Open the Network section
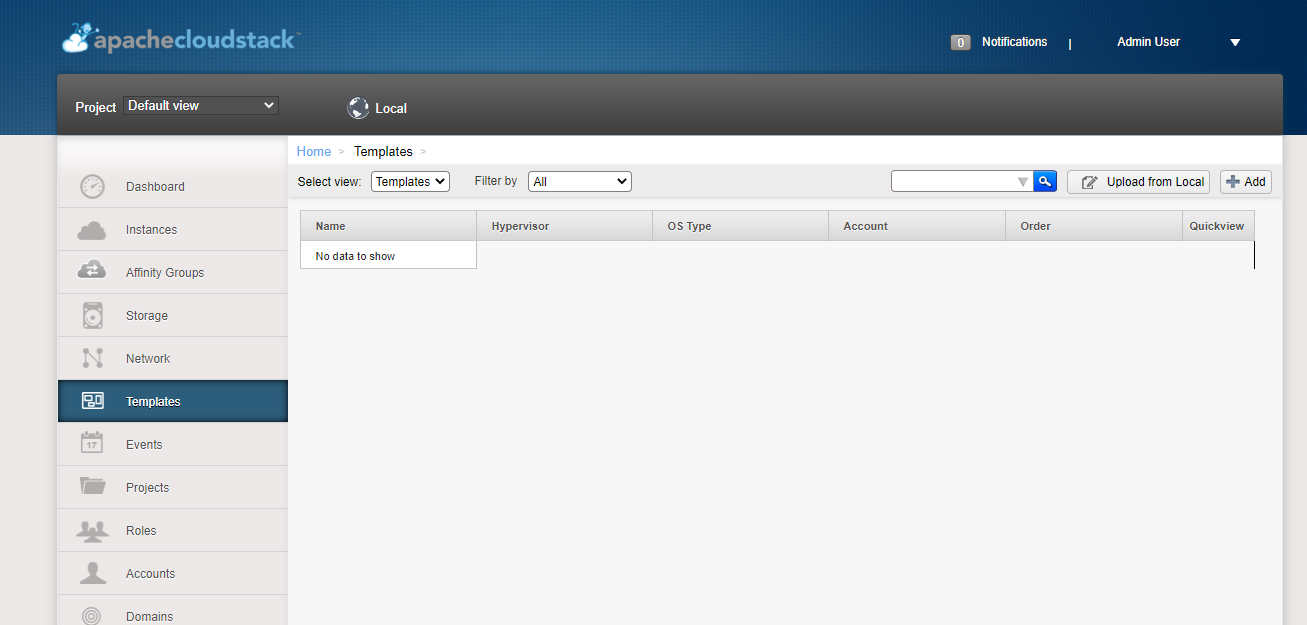Image resolution: width=1307 pixels, height=625 pixels. coord(173,358)
